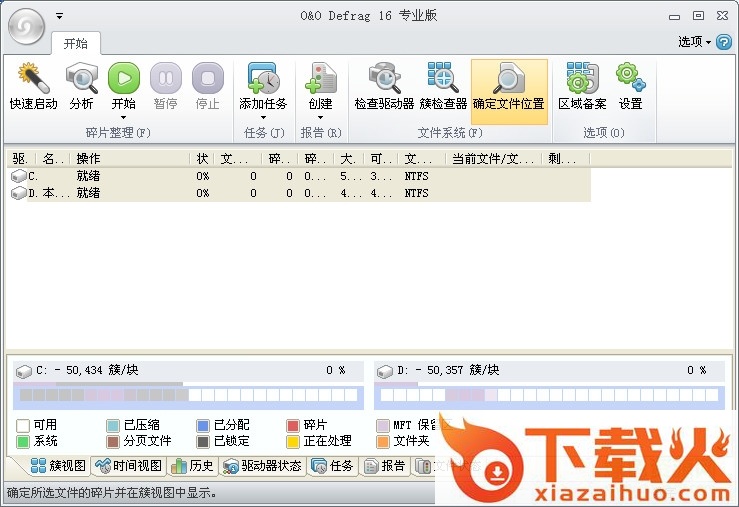This screenshot has width=739, height=507.
Task: Minimize the O&O Defrag window
Action: pyautogui.click(x=674, y=16)
